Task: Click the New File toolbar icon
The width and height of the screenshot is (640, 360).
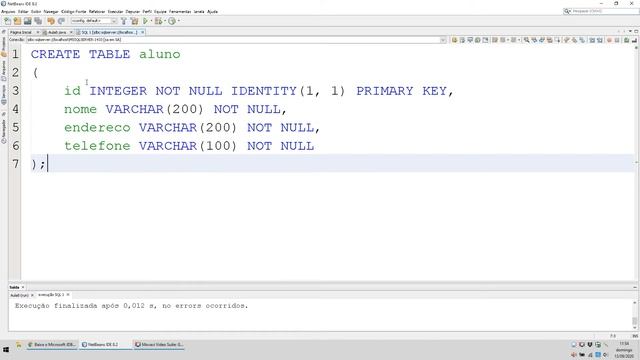Action: click(x=7, y=21)
